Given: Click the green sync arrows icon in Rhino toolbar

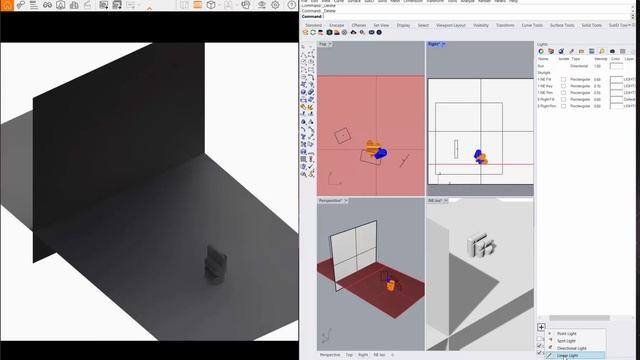Looking at the screenshot, I should [313, 32].
